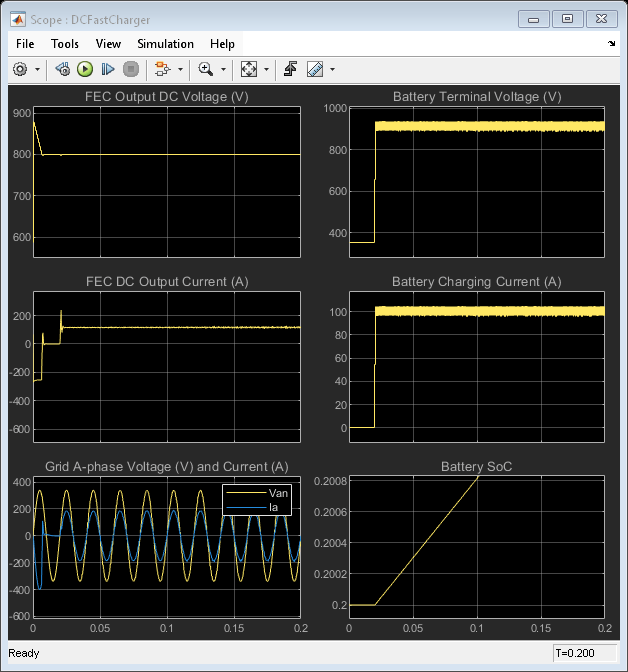
Task: Expand the Measurements dropdown arrow
Action: pyautogui.click(x=332, y=69)
